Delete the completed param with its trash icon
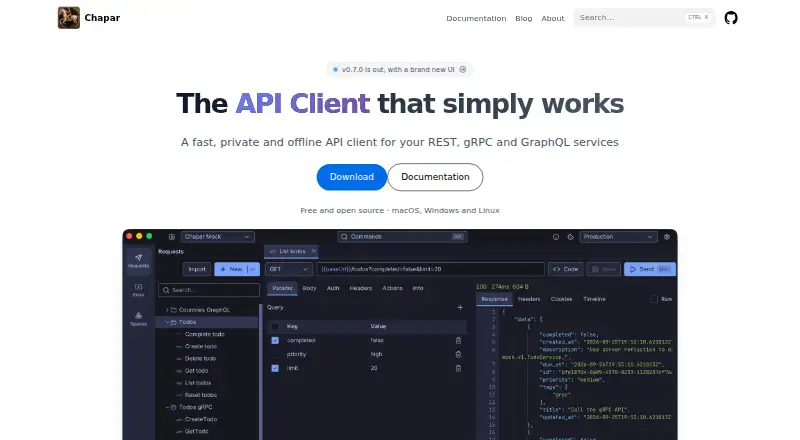800x440 pixels. (x=458, y=340)
